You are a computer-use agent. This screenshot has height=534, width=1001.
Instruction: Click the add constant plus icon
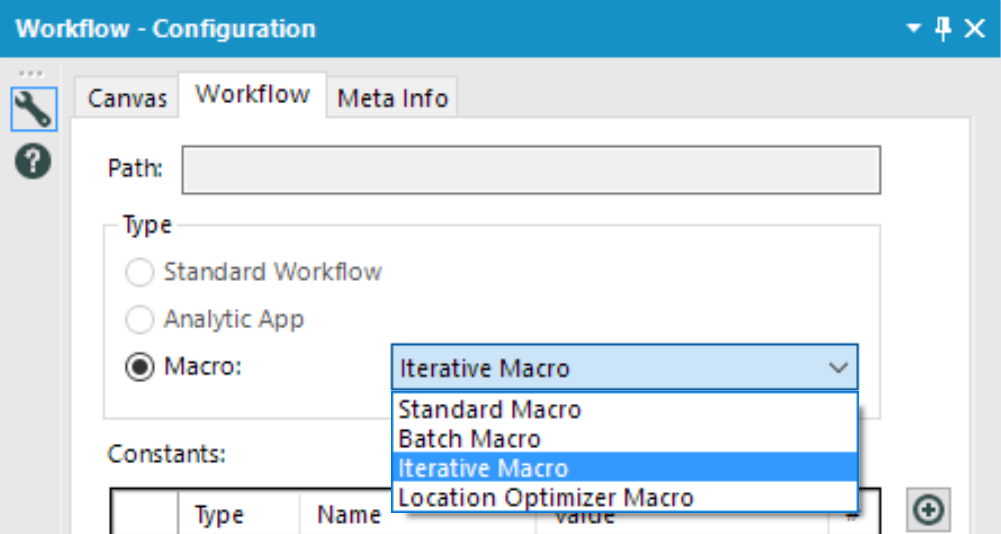tap(929, 510)
